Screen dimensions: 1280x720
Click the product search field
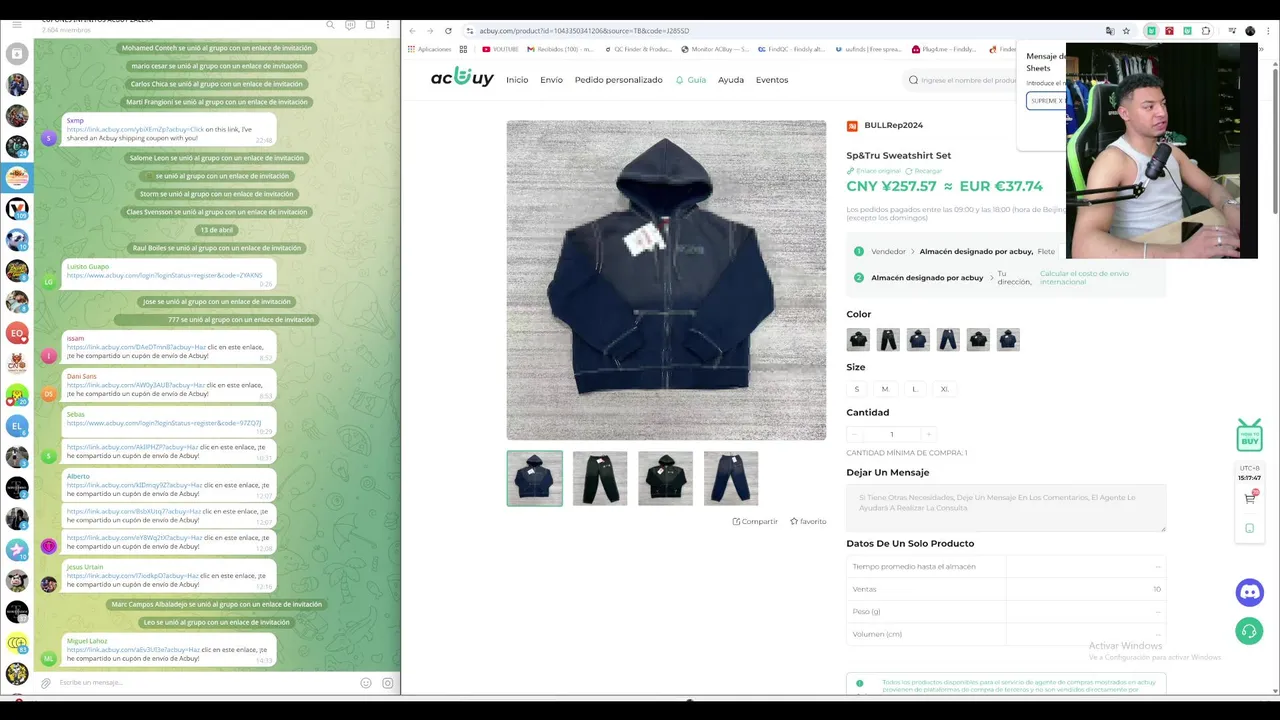click(962, 80)
